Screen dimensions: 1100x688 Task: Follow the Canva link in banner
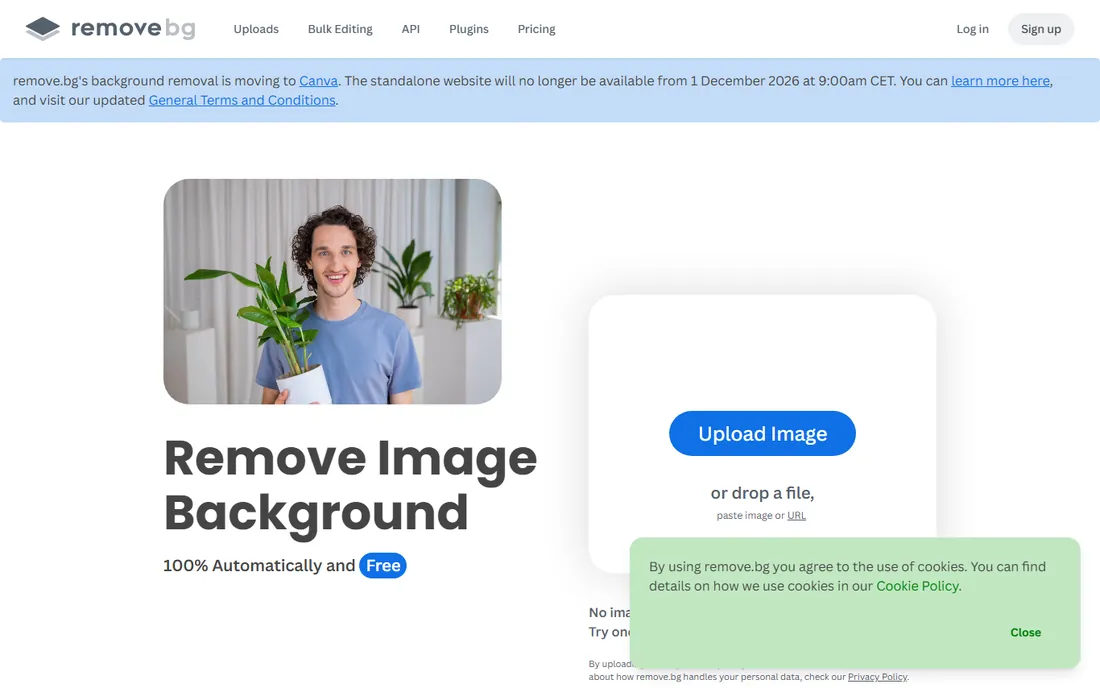(318, 81)
